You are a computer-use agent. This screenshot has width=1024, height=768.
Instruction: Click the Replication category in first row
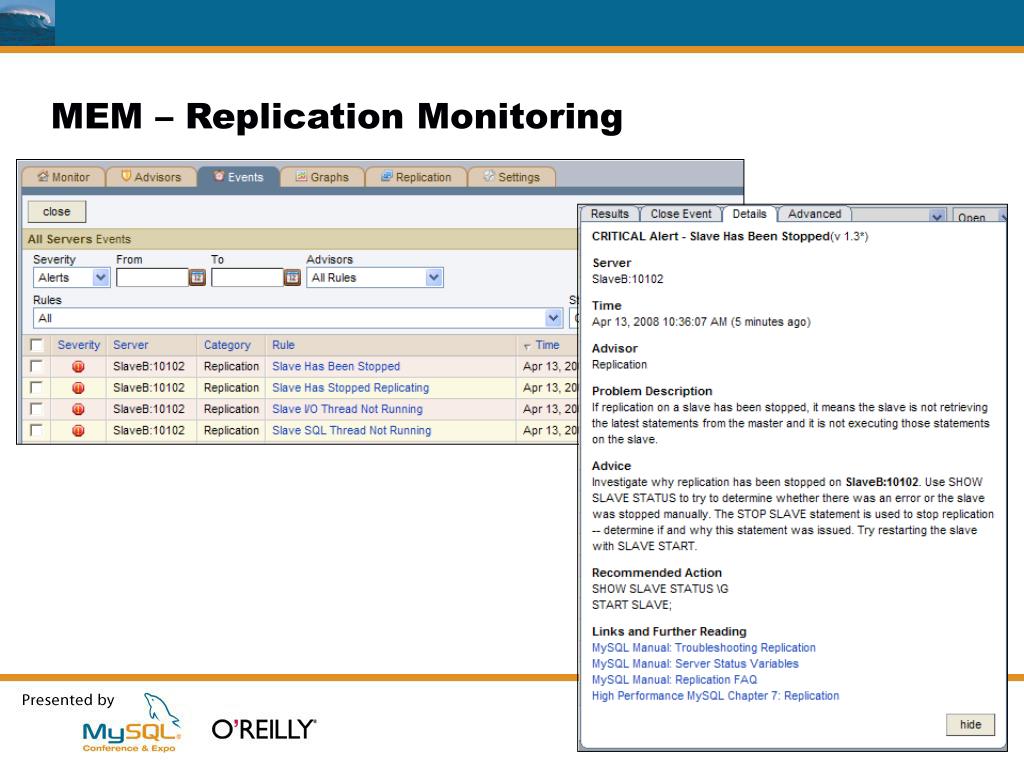point(231,366)
